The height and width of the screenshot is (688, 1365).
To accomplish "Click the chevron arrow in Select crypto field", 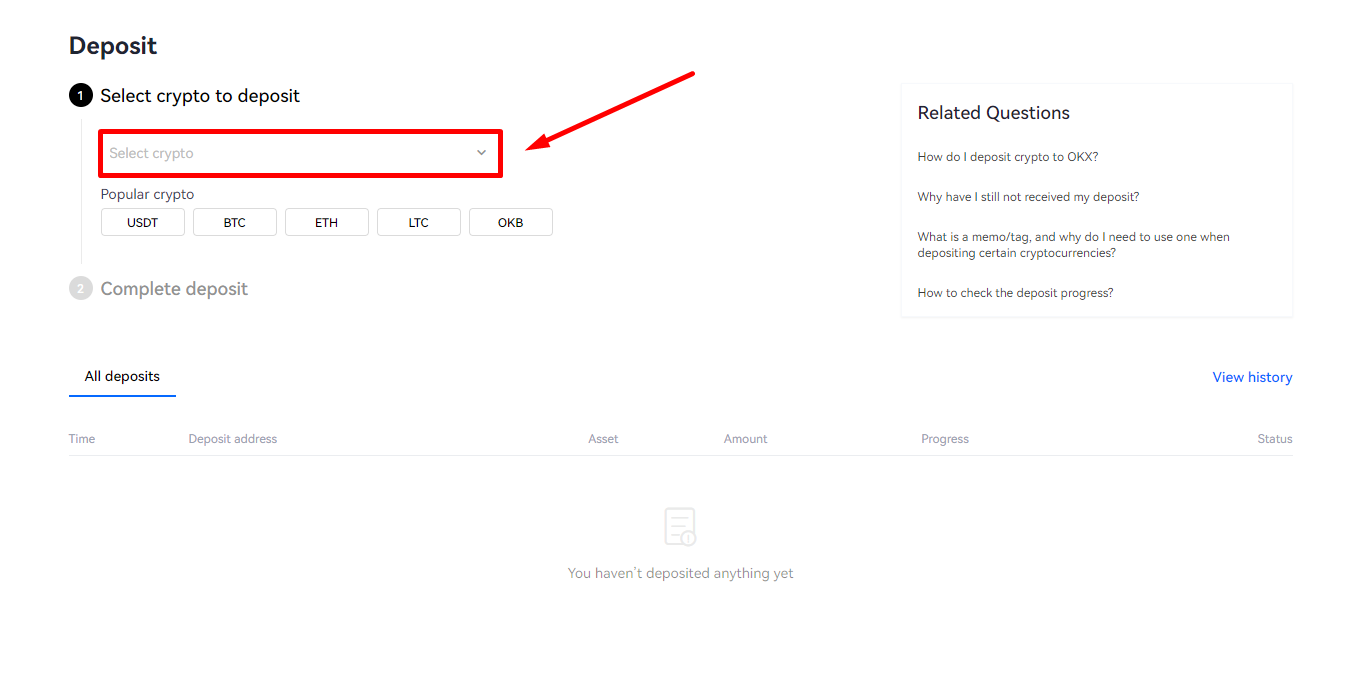I will [481, 153].
